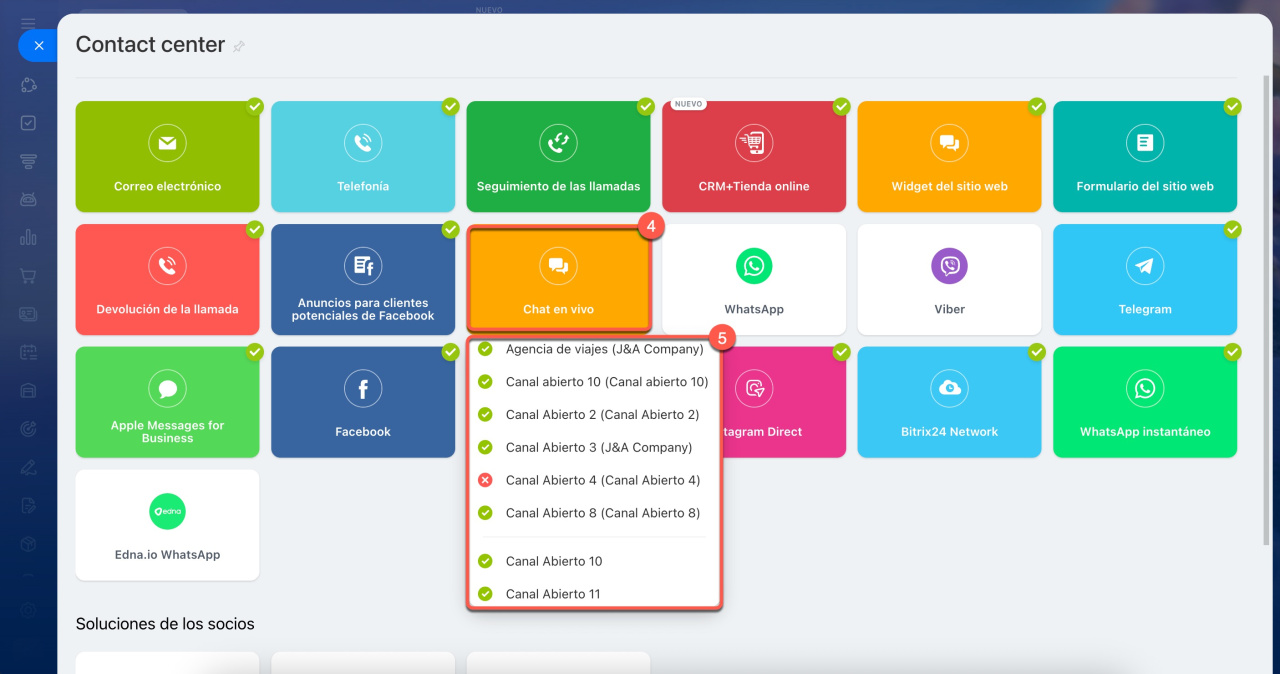Click the Chat en vivo tile

(558, 279)
